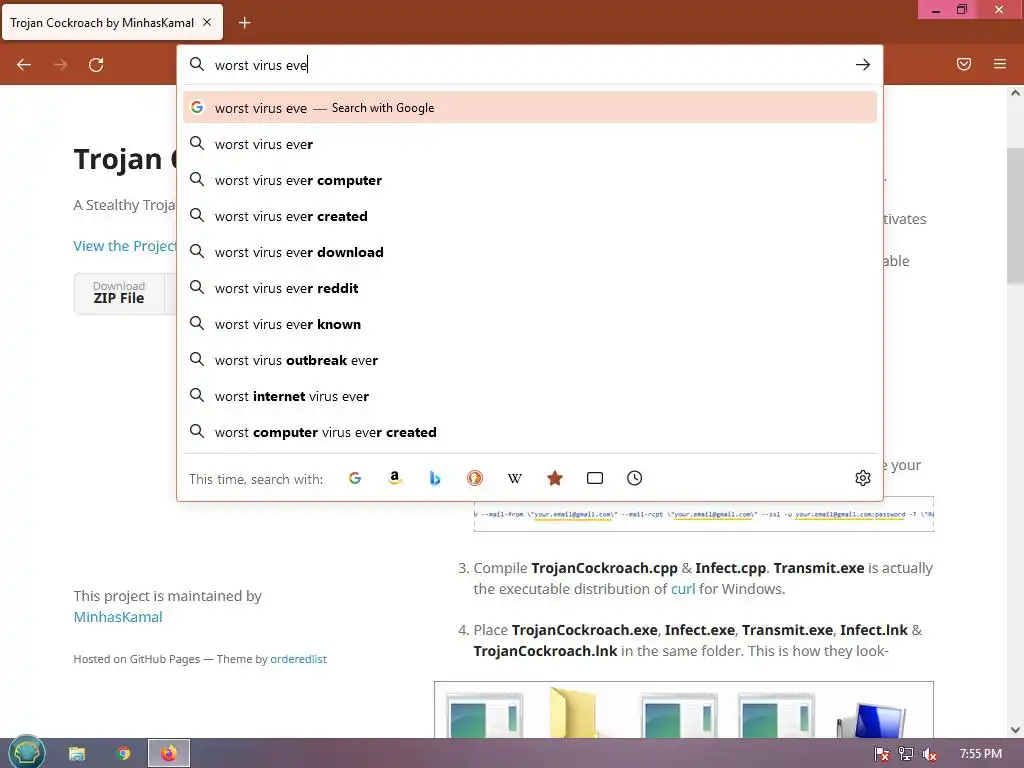This screenshot has width=1024, height=768.
Task: Open the orderedlist theme link
Action: pyautogui.click(x=298, y=659)
